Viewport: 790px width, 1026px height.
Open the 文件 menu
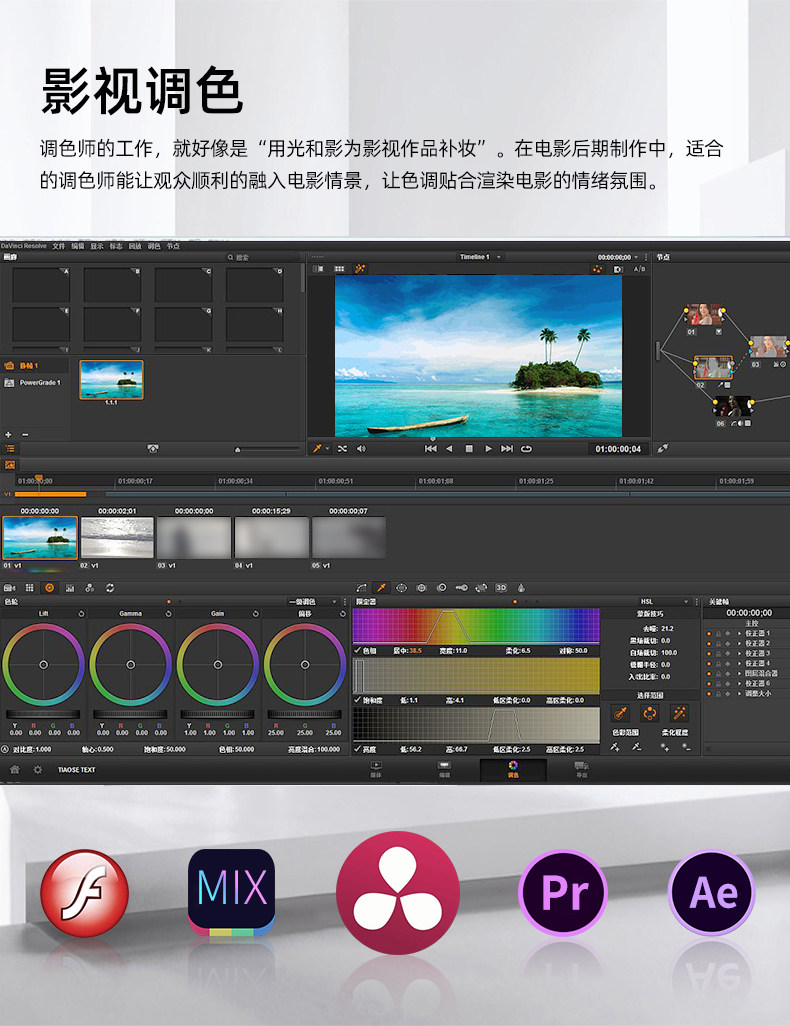click(x=59, y=246)
